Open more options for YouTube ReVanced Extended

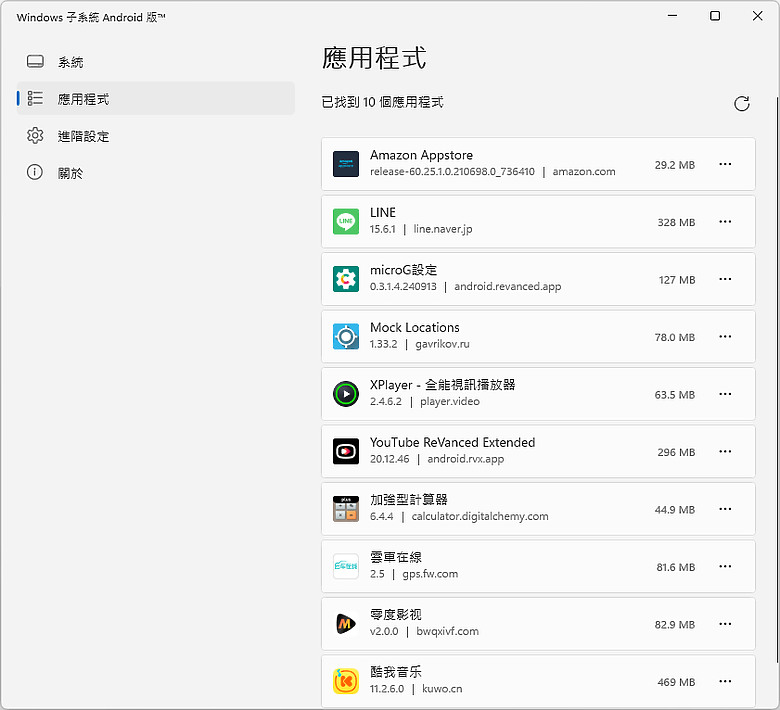click(x=725, y=451)
